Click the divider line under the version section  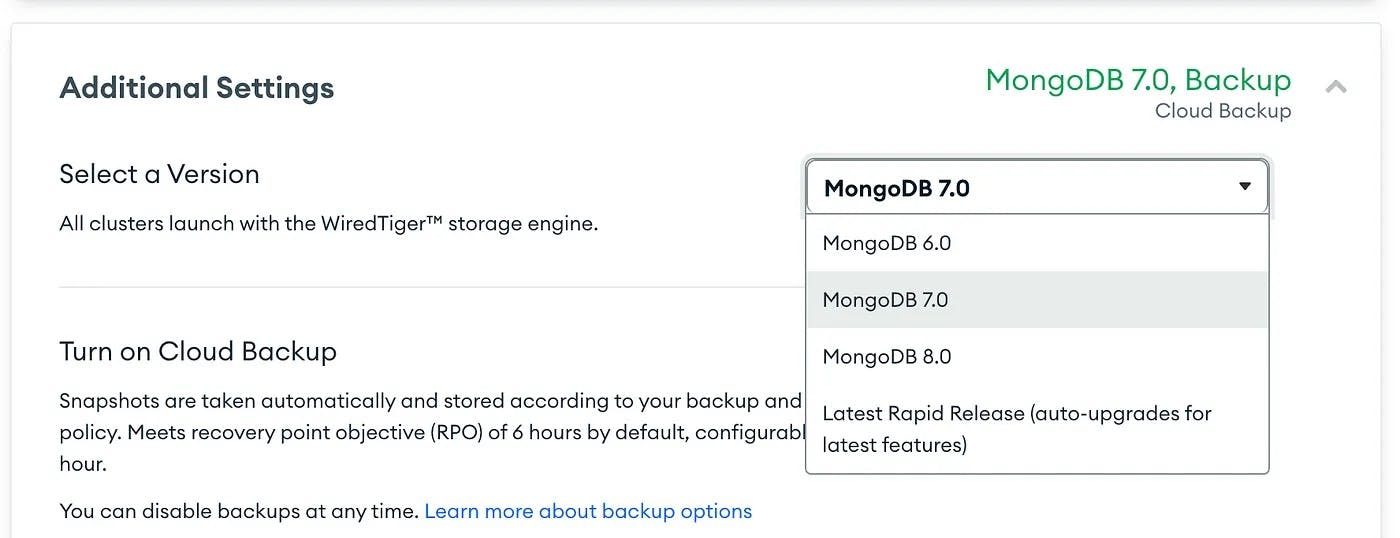pos(430,287)
